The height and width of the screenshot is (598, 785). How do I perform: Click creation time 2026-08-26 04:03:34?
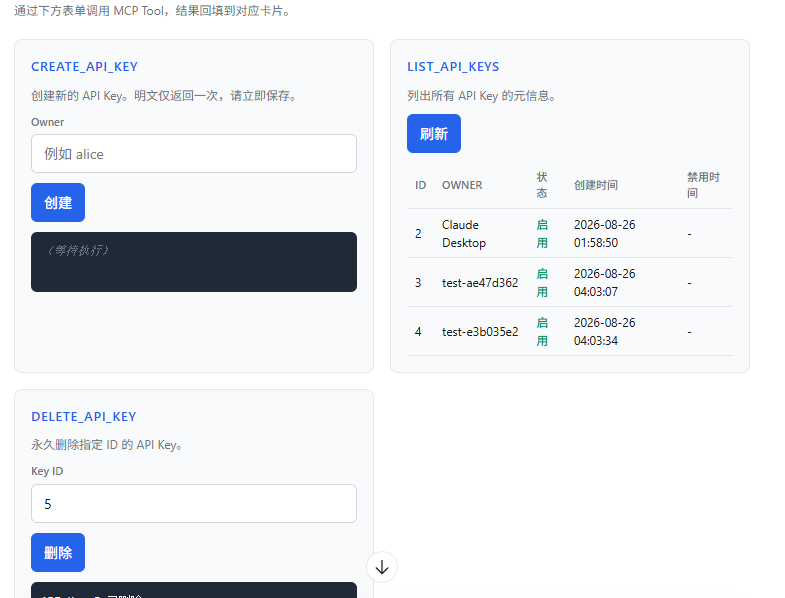[x=605, y=332]
